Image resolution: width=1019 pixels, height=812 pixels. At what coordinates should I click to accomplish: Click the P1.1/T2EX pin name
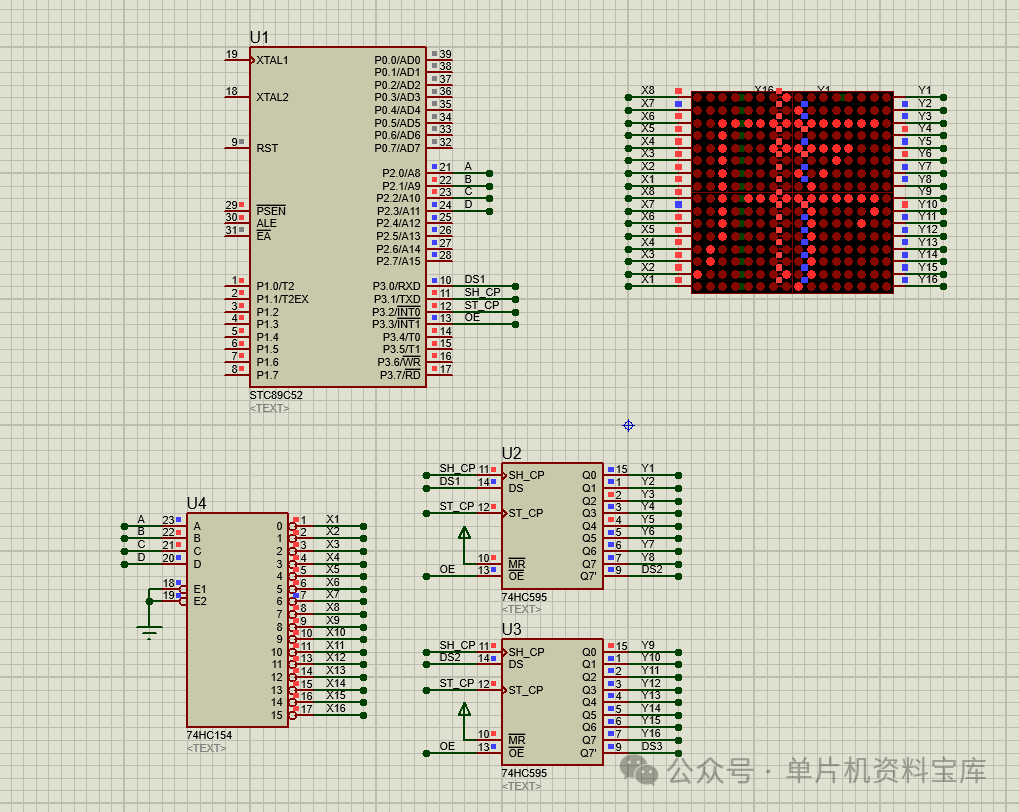point(282,299)
